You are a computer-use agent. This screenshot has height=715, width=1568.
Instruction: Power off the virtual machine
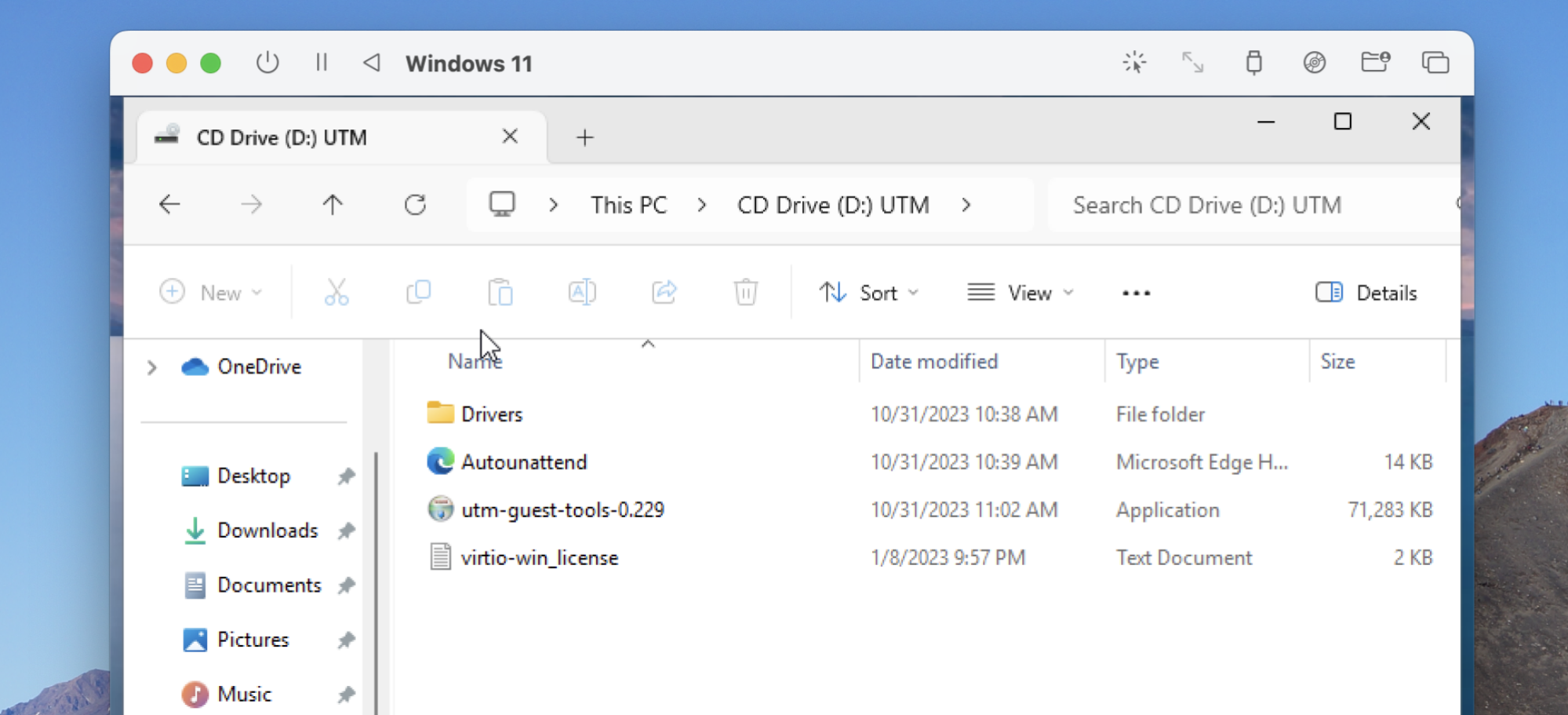(267, 63)
